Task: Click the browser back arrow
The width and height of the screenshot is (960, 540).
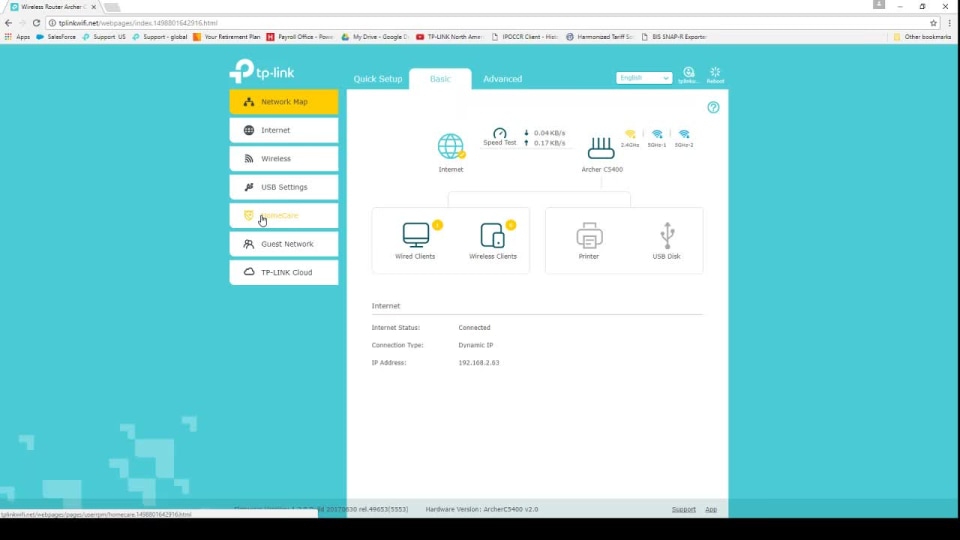Action: tap(9, 23)
